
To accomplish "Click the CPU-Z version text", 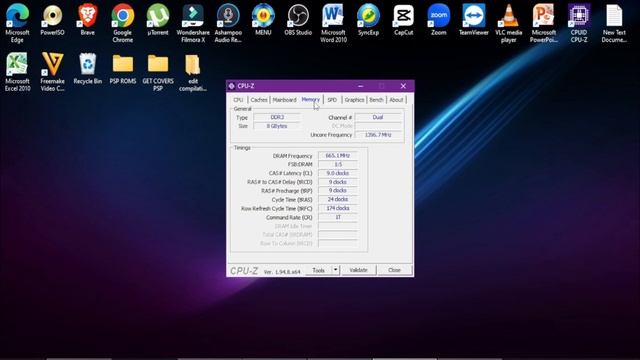I will (282, 272).
